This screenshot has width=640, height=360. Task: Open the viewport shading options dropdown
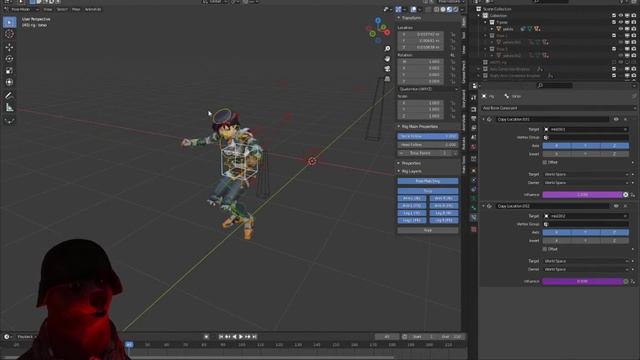pyautogui.click(x=461, y=9)
